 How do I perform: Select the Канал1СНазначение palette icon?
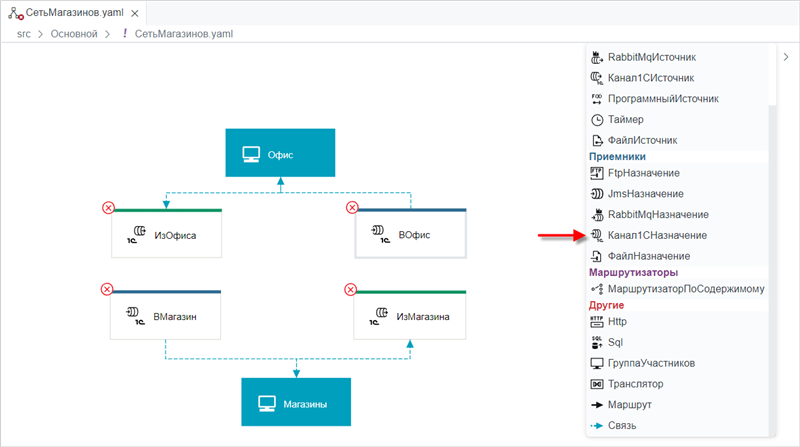pyautogui.click(x=596, y=236)
